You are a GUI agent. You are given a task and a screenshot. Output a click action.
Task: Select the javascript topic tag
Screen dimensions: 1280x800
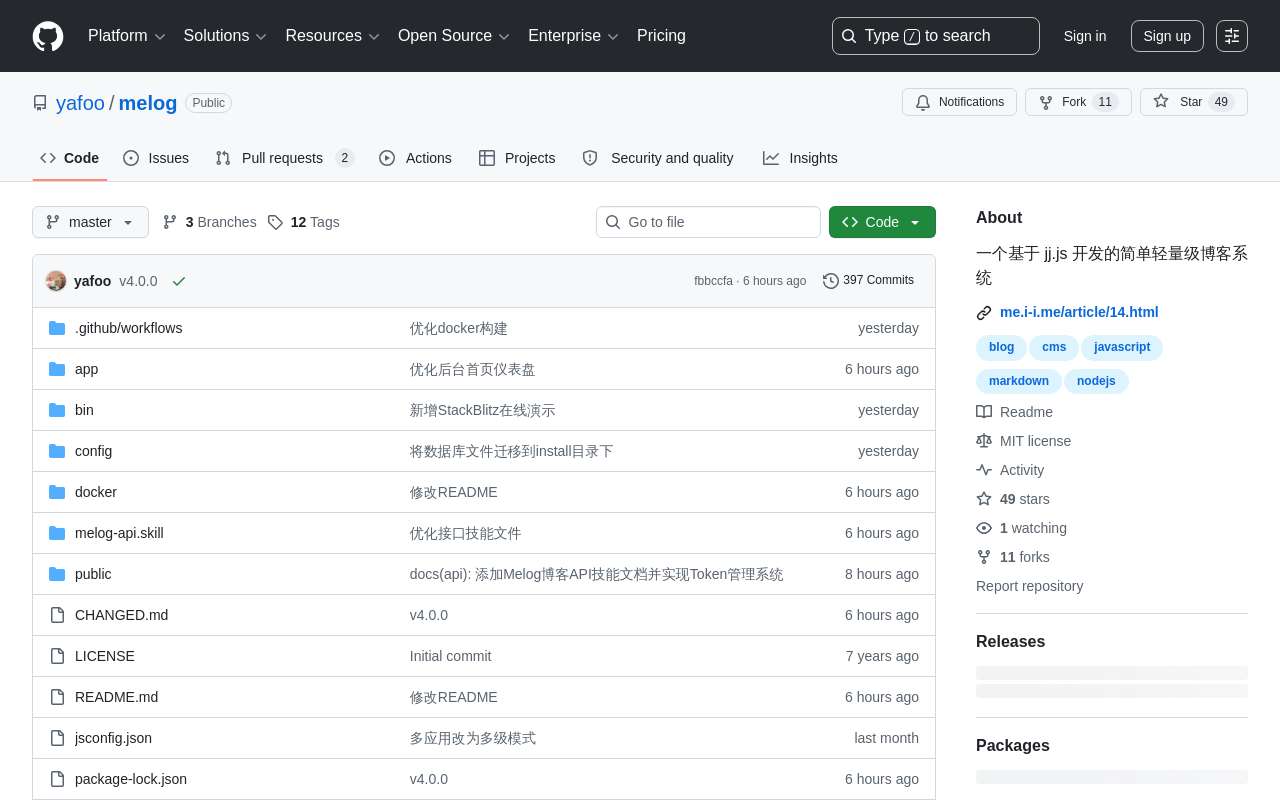point(1122,347)
